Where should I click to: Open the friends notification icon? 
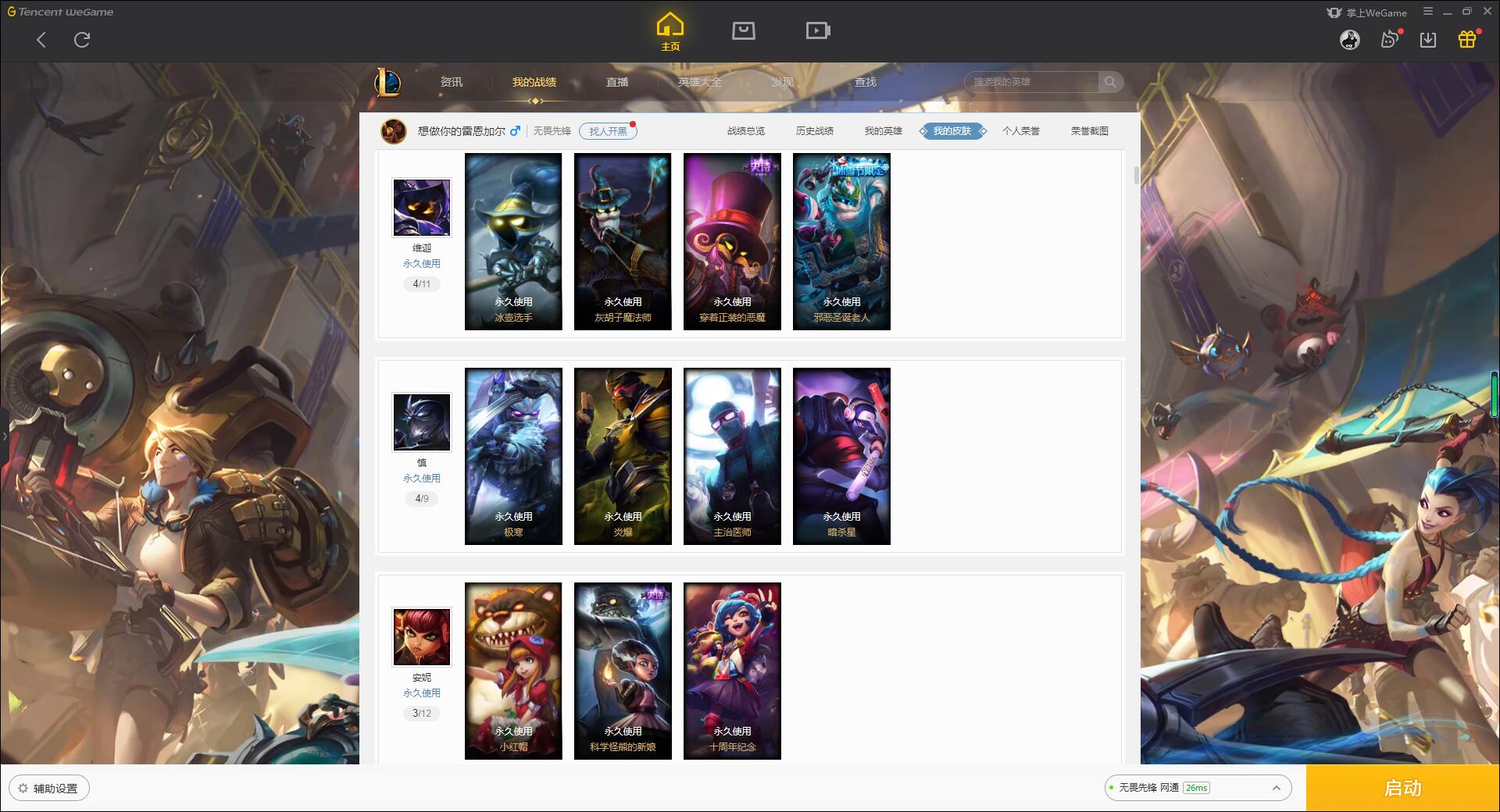[1390, 39]
